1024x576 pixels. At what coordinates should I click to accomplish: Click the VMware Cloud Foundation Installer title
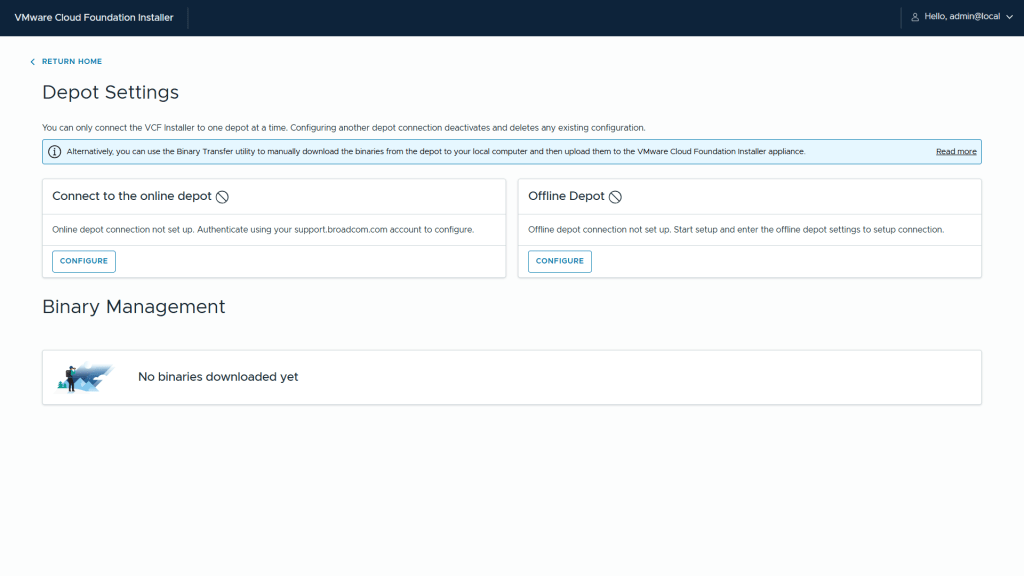[x=94, y=17]
